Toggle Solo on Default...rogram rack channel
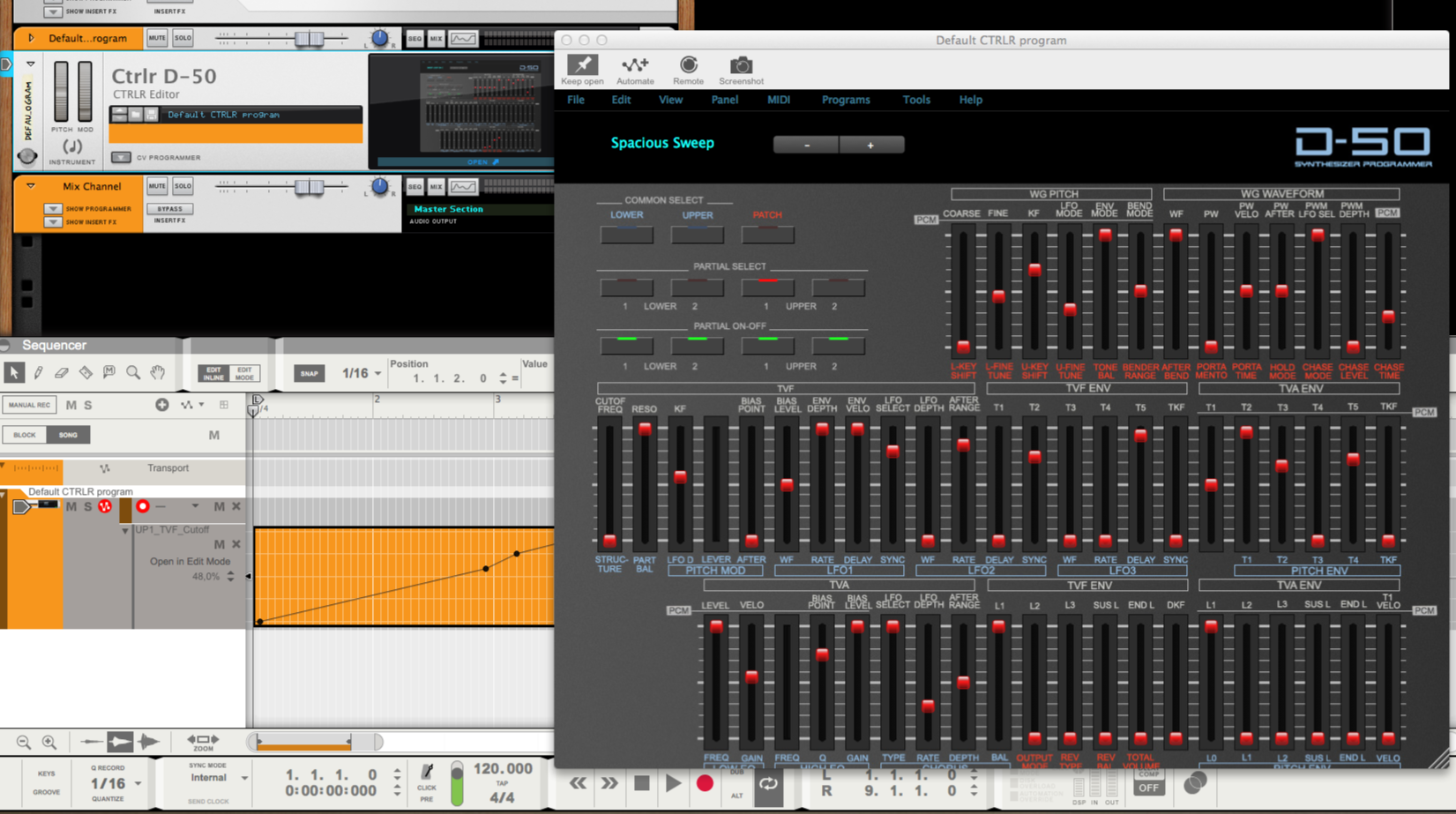Image resolution: width=1456 pixels, height=814 pixels. point(183,38)
